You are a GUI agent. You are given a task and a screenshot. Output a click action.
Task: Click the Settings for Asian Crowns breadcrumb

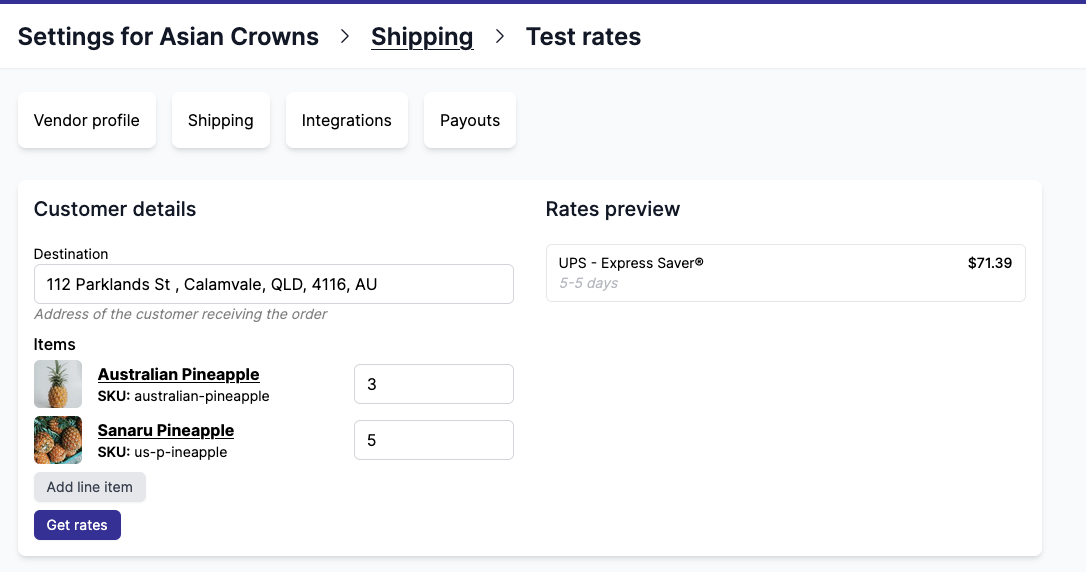coord(168,37)
